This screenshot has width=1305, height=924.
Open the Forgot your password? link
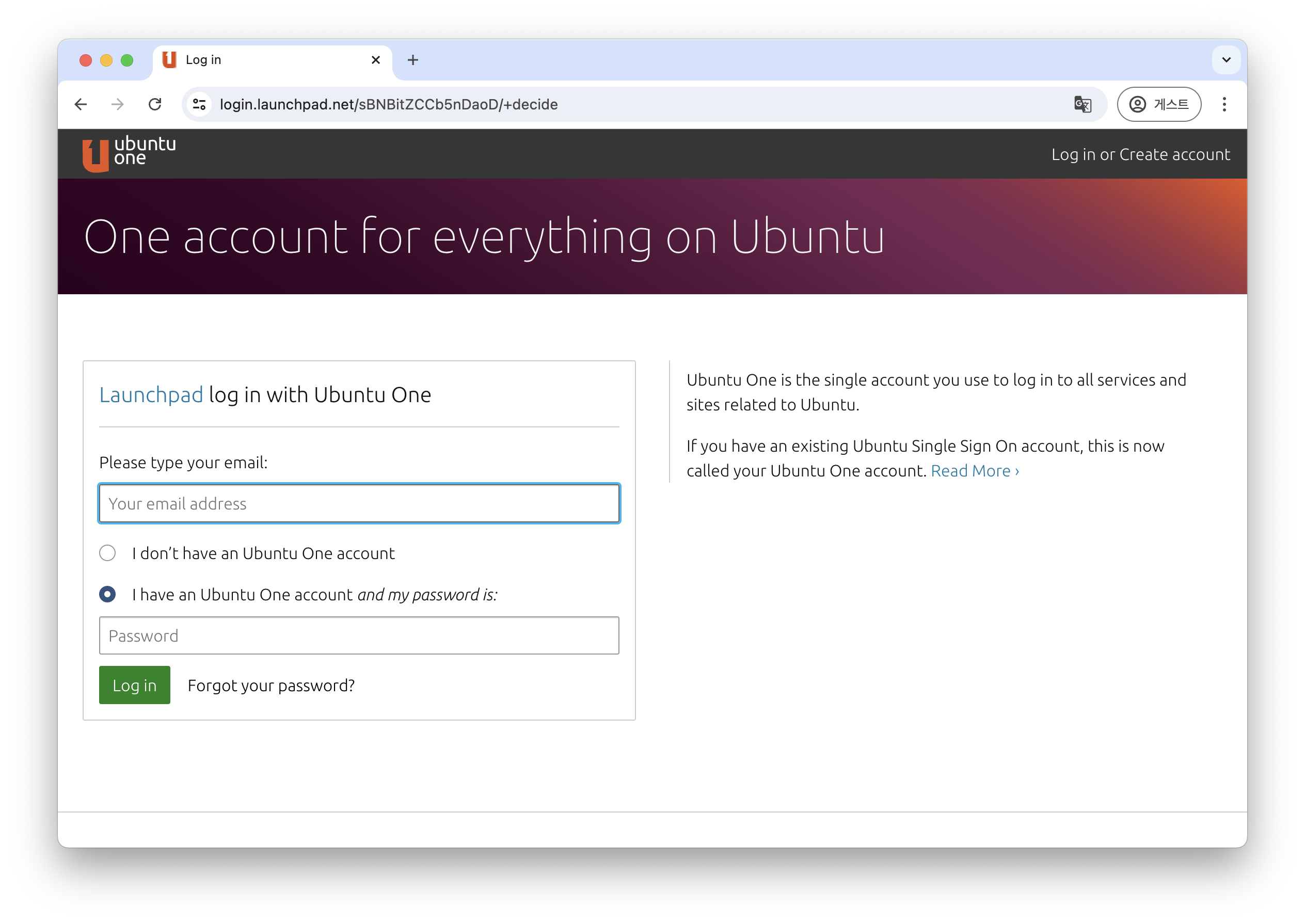(x=272, y=685)
